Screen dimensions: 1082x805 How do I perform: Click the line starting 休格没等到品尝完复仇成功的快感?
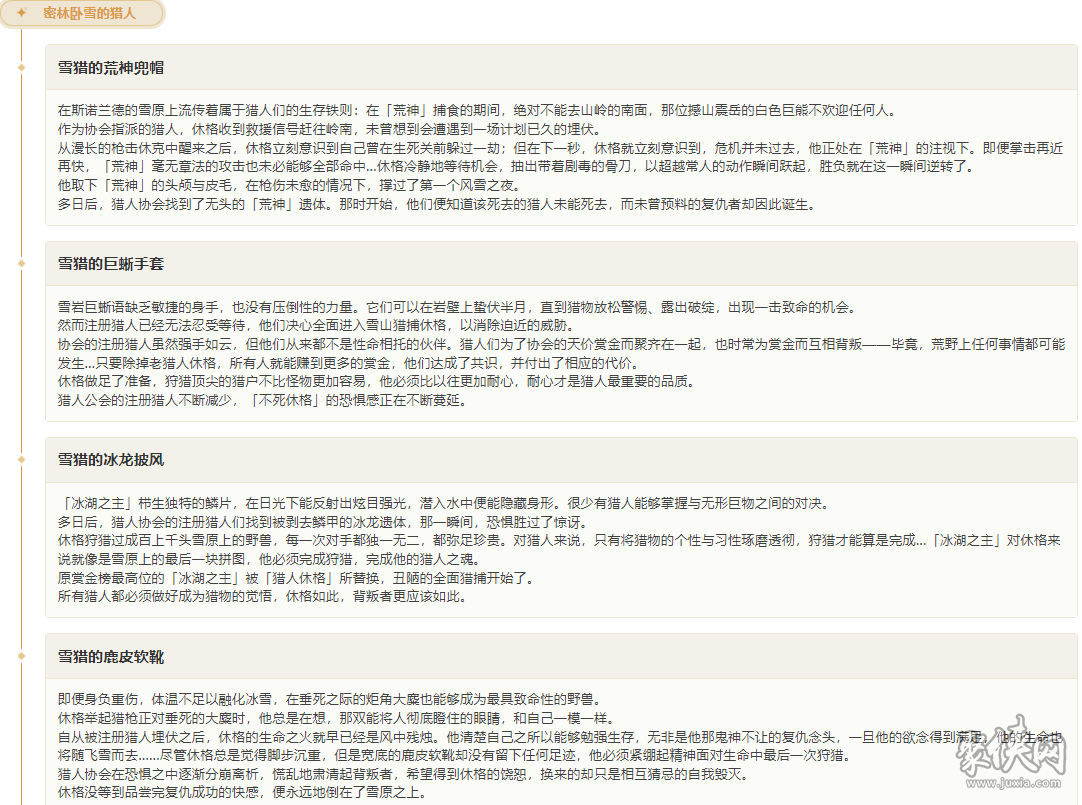pos(242,793)
